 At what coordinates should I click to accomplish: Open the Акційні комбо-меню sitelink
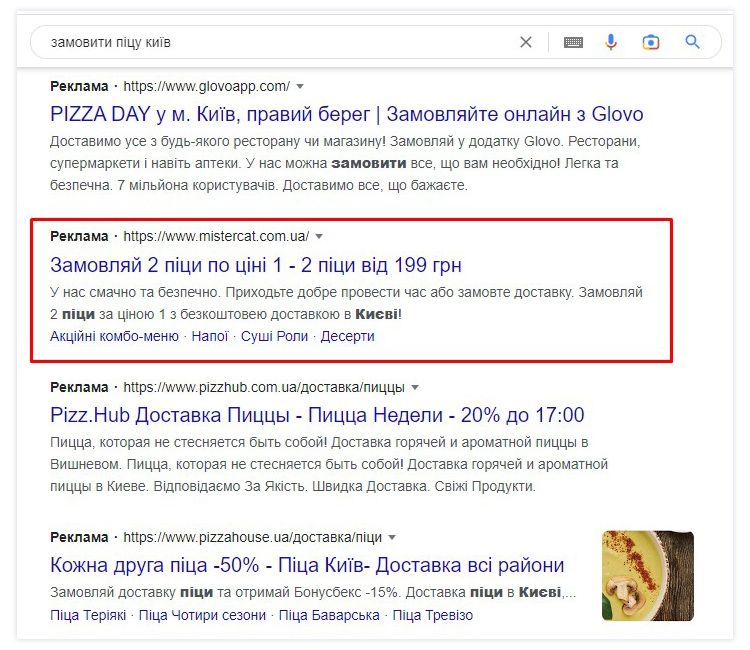coord(114,336)
